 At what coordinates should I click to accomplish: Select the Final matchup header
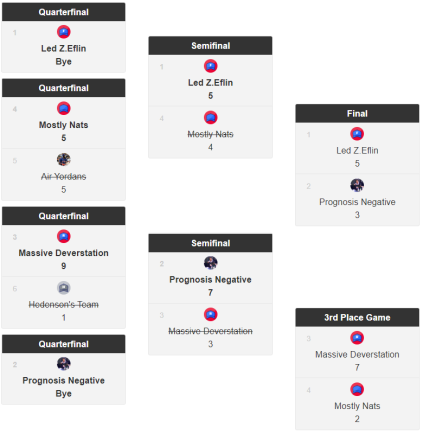click(x=357, y=114)
